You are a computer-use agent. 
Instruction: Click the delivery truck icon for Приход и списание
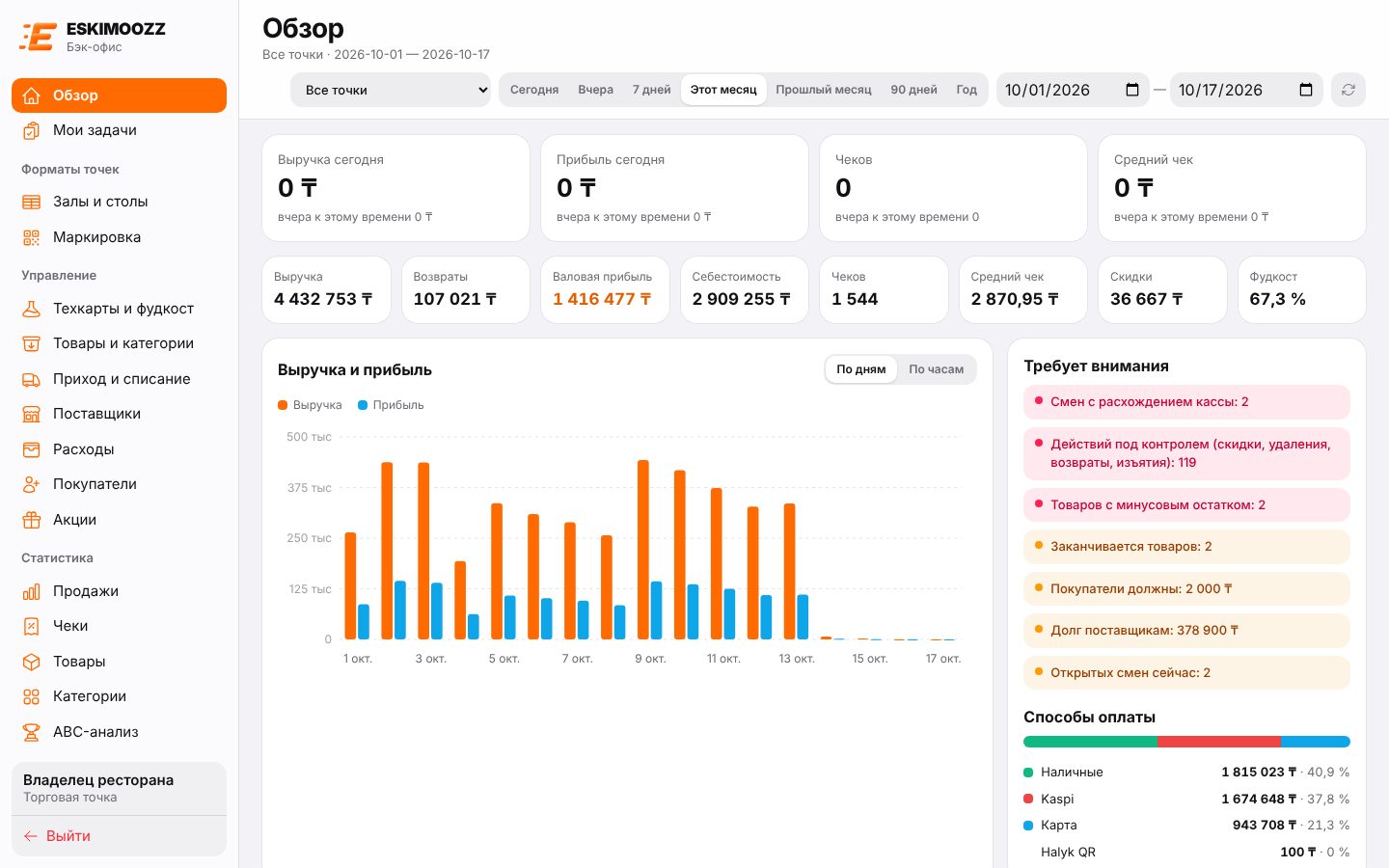[32, 379]
